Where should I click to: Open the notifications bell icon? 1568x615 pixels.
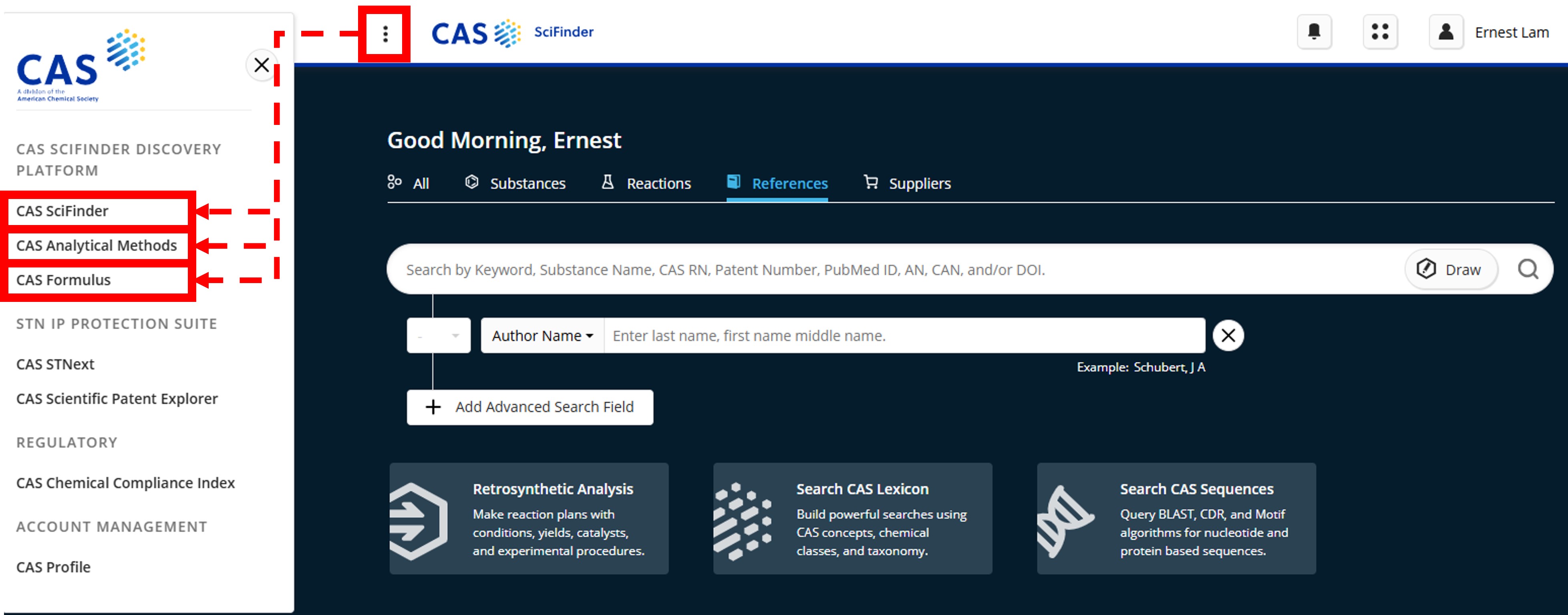tap(1315, 32)
